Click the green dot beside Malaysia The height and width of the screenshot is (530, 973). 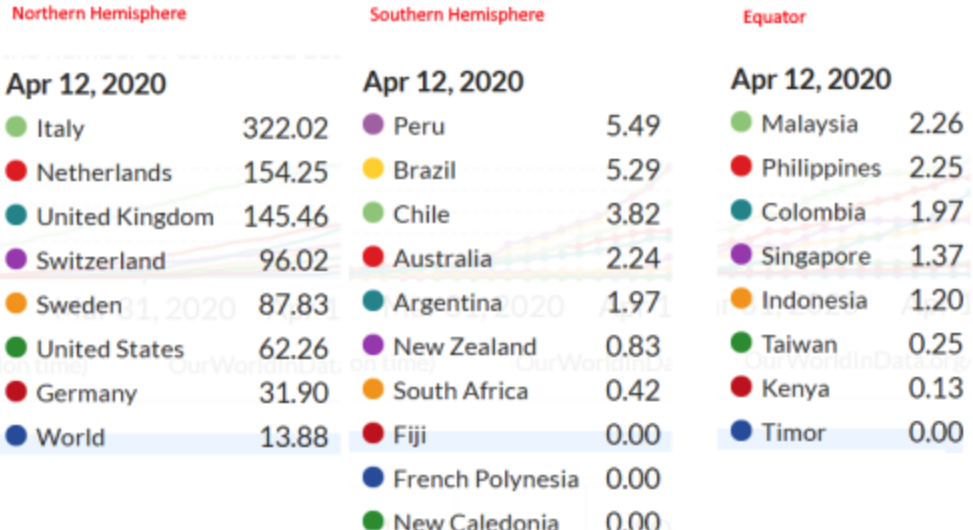pos(741,123)
